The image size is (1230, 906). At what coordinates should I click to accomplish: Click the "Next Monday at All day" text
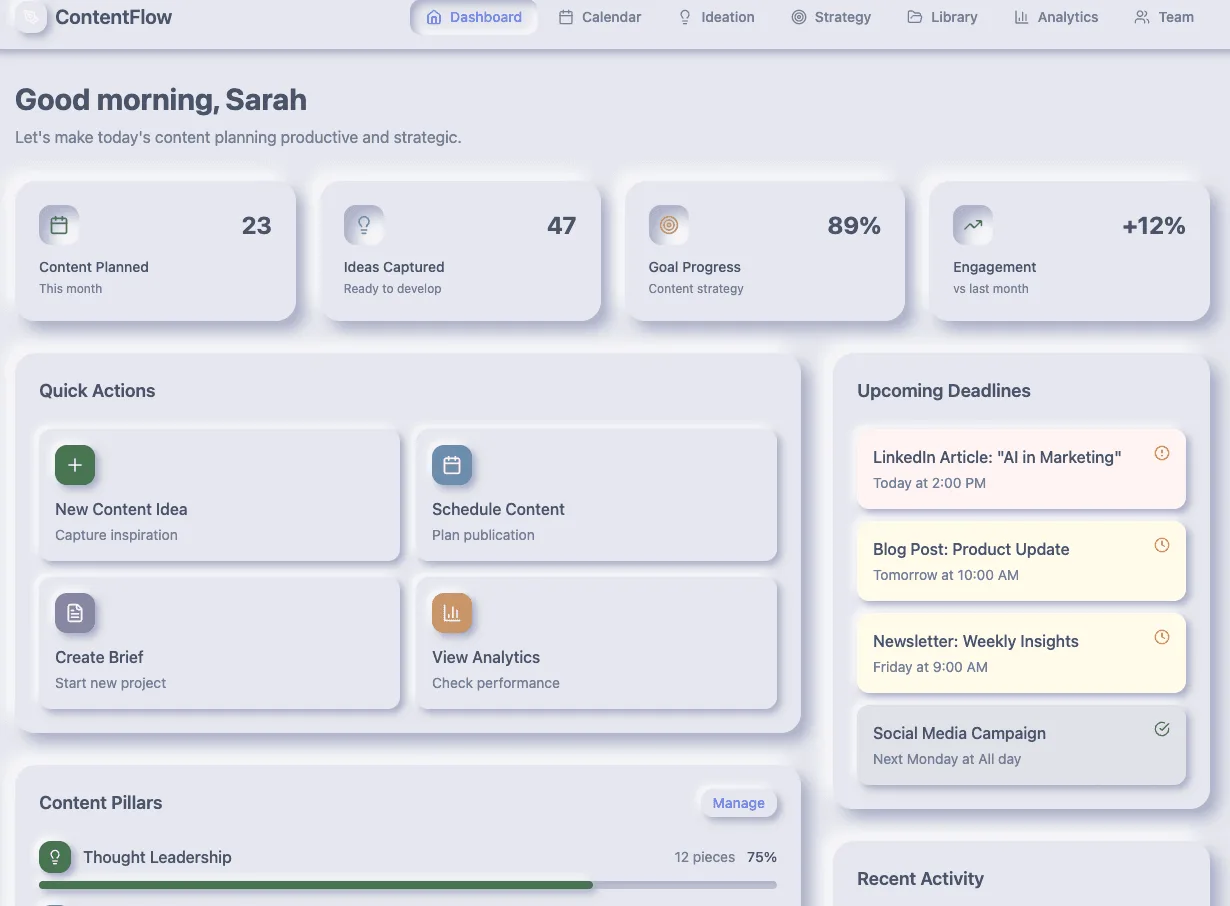click(947, 759)
